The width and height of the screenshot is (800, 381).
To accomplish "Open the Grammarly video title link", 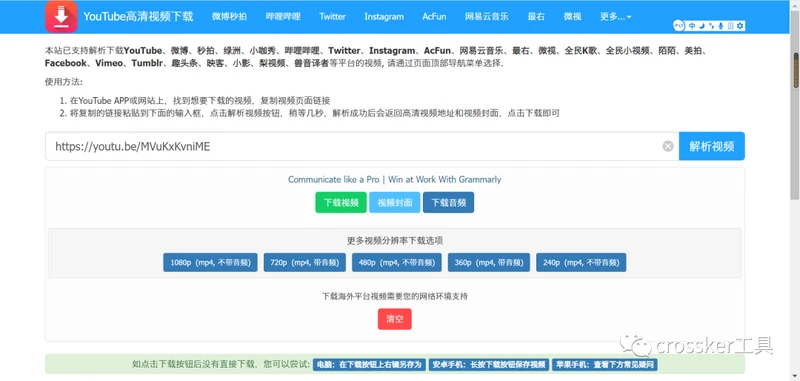I will click(x=394, y=180).
